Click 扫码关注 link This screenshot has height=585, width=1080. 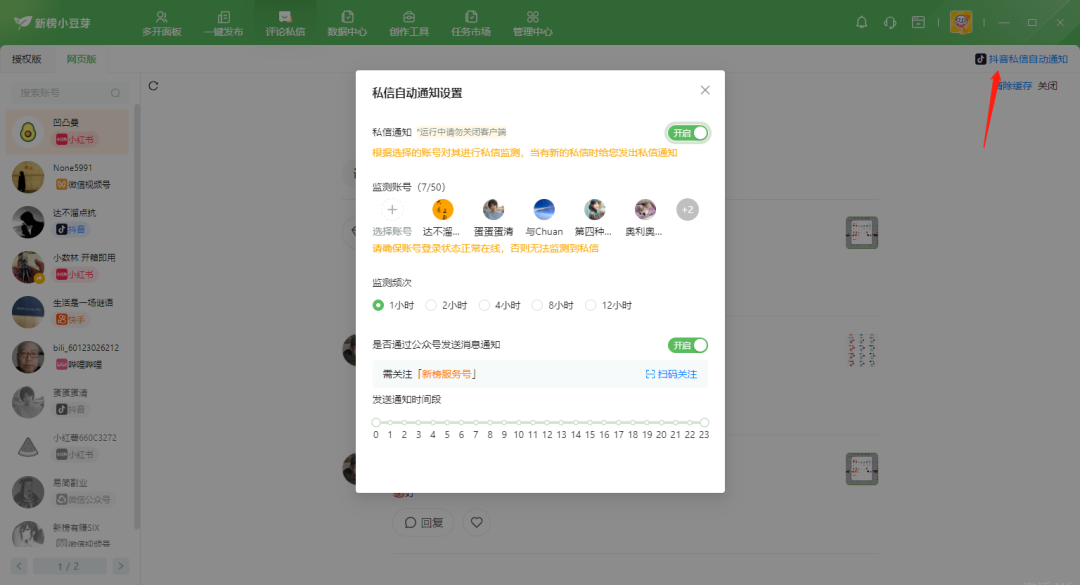(x=671, y=374)
